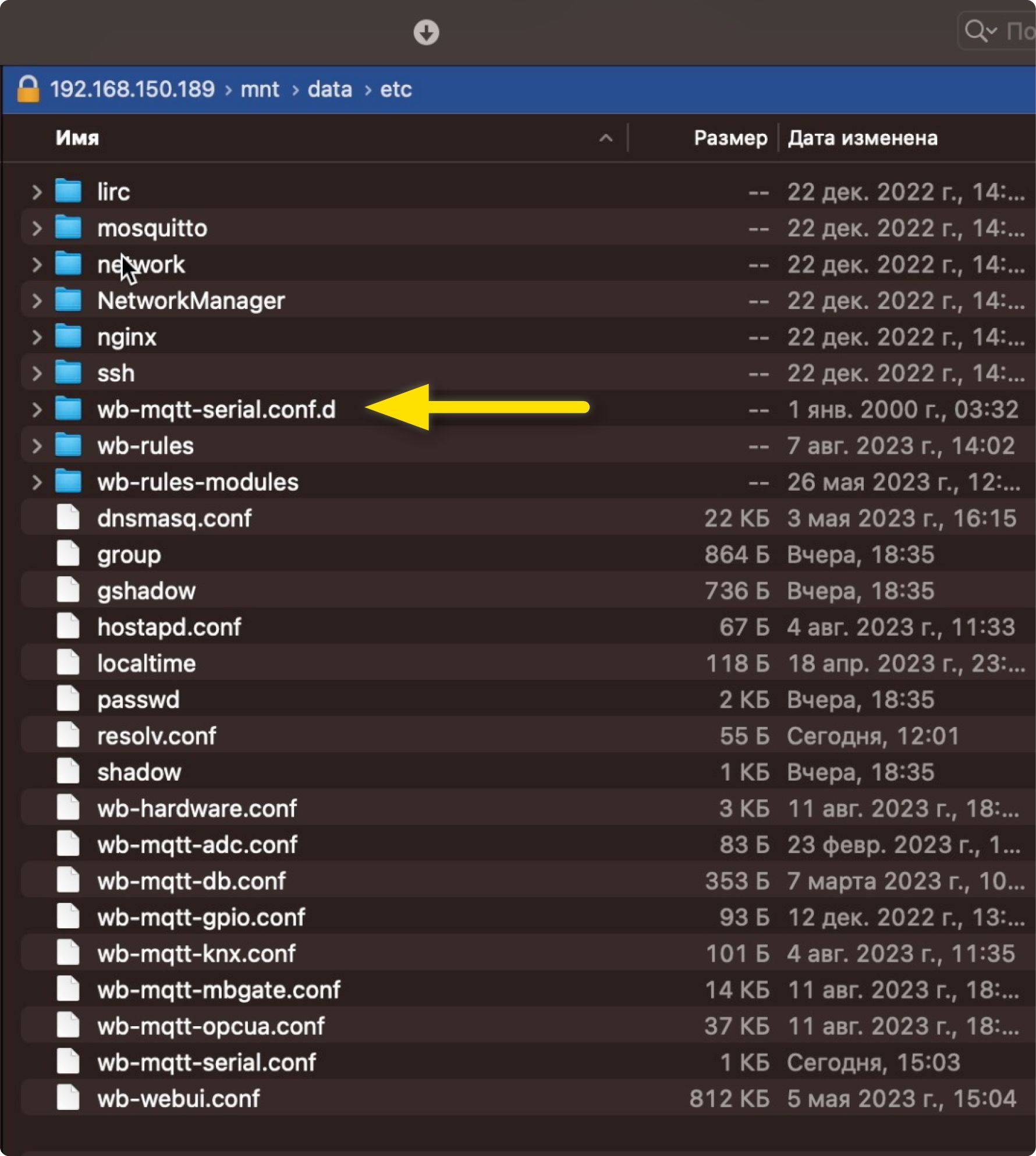This screenshot has width=1036, height=1156.
Task: Expand the wb-rules-modules folder
Action: click(x=37, y=482)
